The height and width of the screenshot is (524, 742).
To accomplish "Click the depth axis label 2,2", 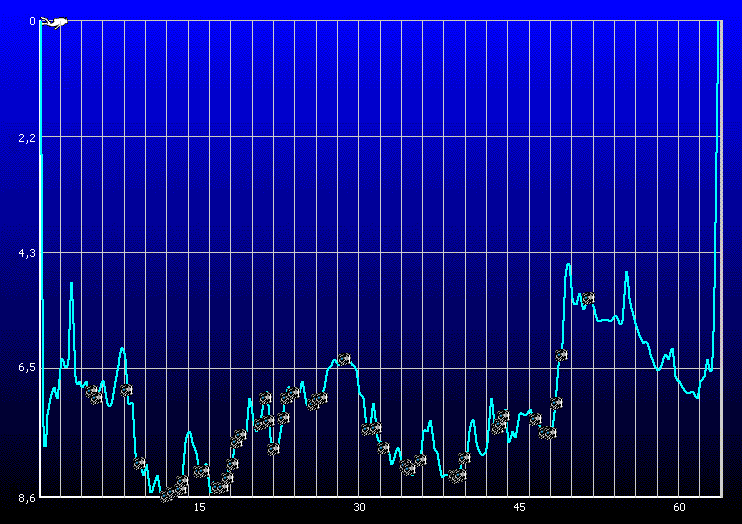I will click(x=26, y=138).
